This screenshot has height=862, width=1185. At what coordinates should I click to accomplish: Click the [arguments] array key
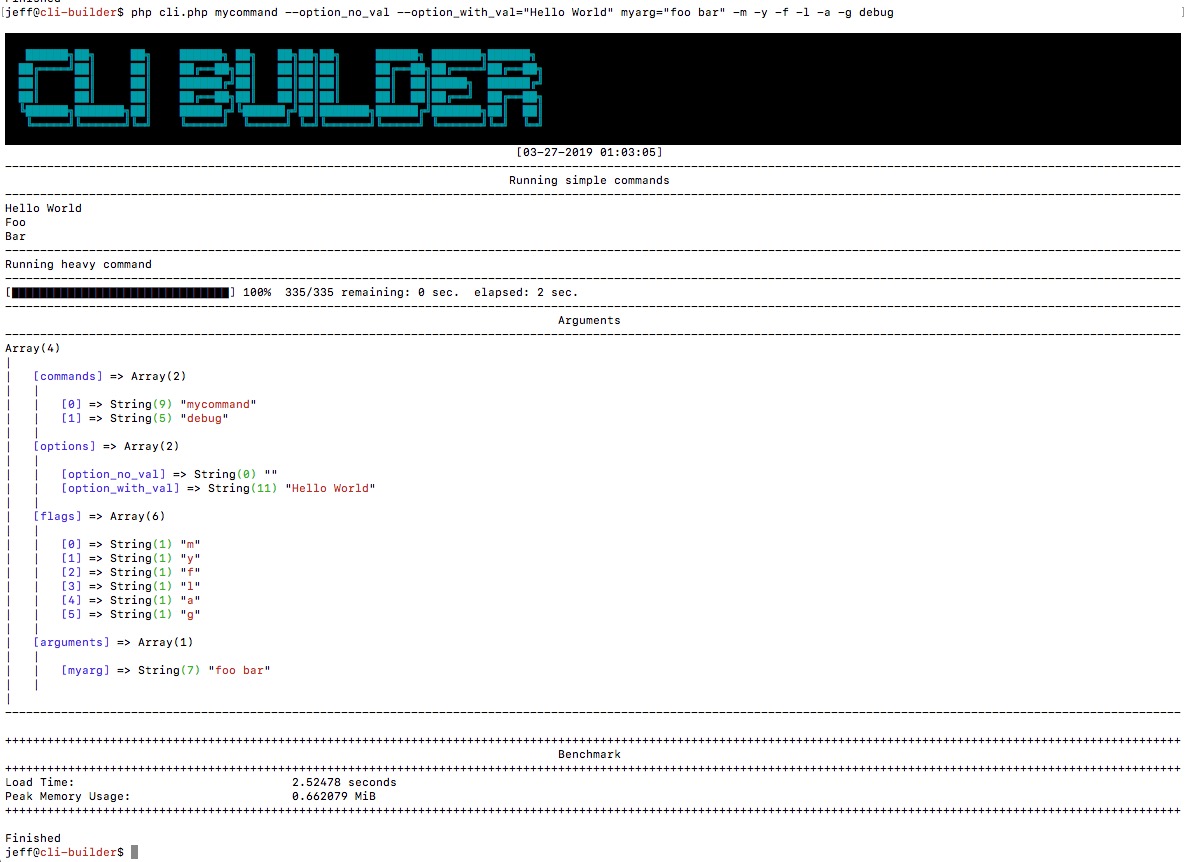[71, 642]
